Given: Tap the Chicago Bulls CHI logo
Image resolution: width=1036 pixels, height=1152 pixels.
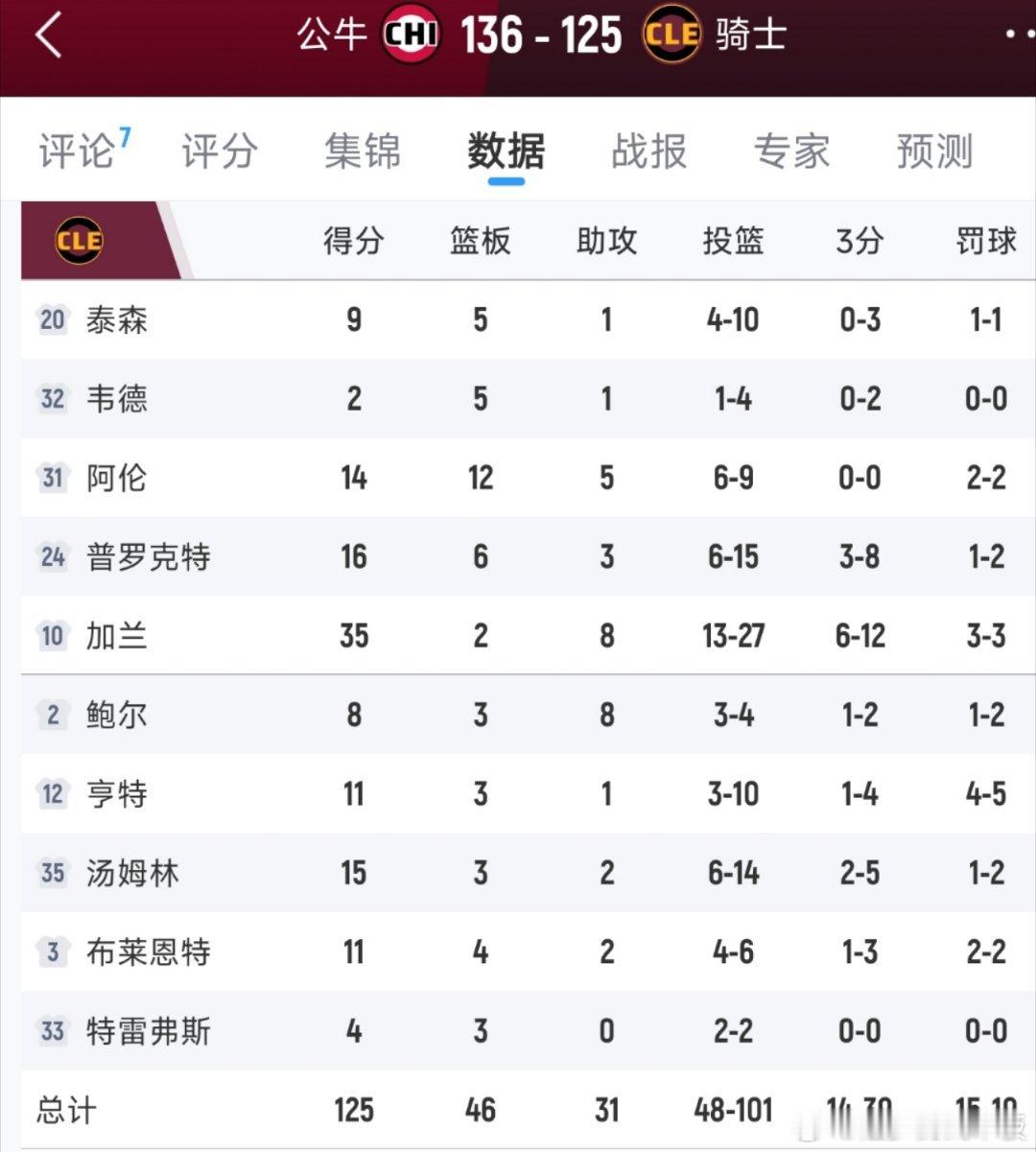Looking at the screenshot, I should (x=412, y=35).
